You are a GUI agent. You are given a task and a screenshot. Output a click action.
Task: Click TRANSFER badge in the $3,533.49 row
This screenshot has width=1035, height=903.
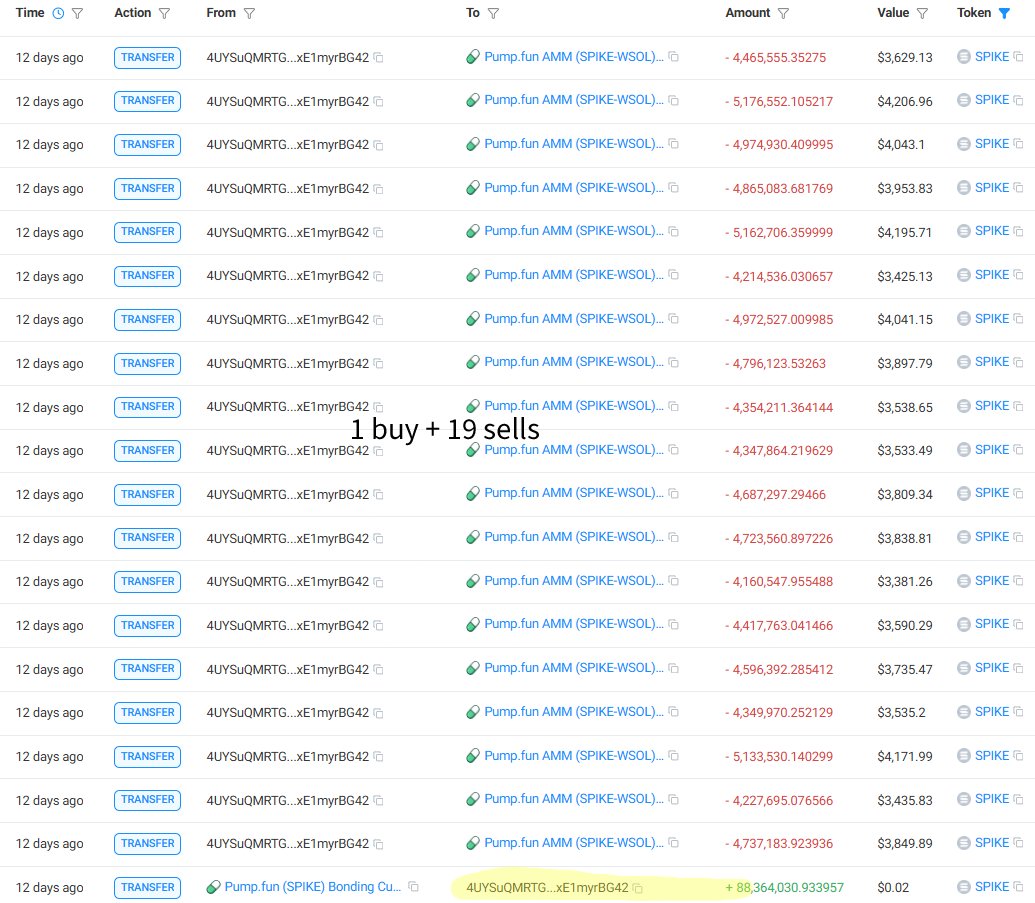(147, 450)
